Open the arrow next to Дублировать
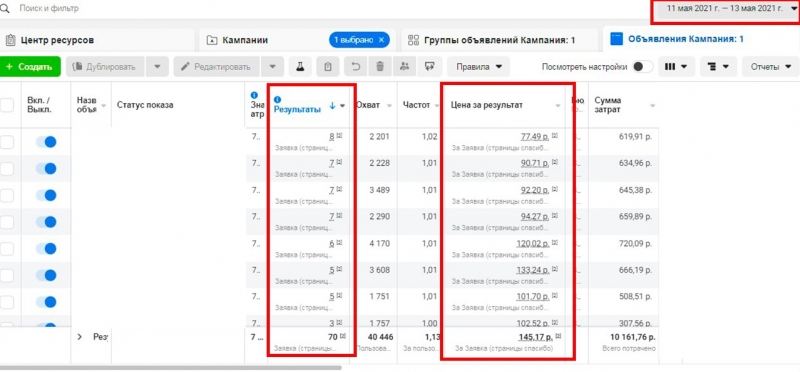 click(x=157, y=67)
